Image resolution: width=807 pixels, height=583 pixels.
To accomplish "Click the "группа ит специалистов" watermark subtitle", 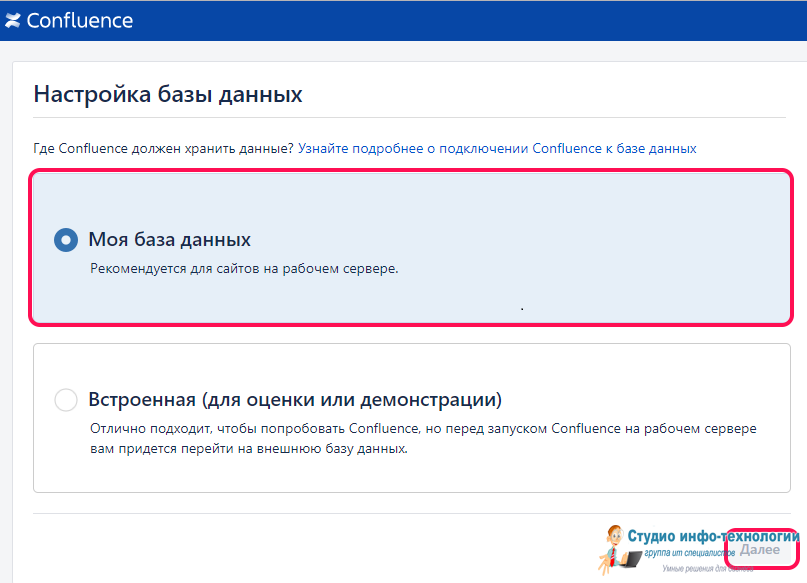I will click(x=688, y=552).
